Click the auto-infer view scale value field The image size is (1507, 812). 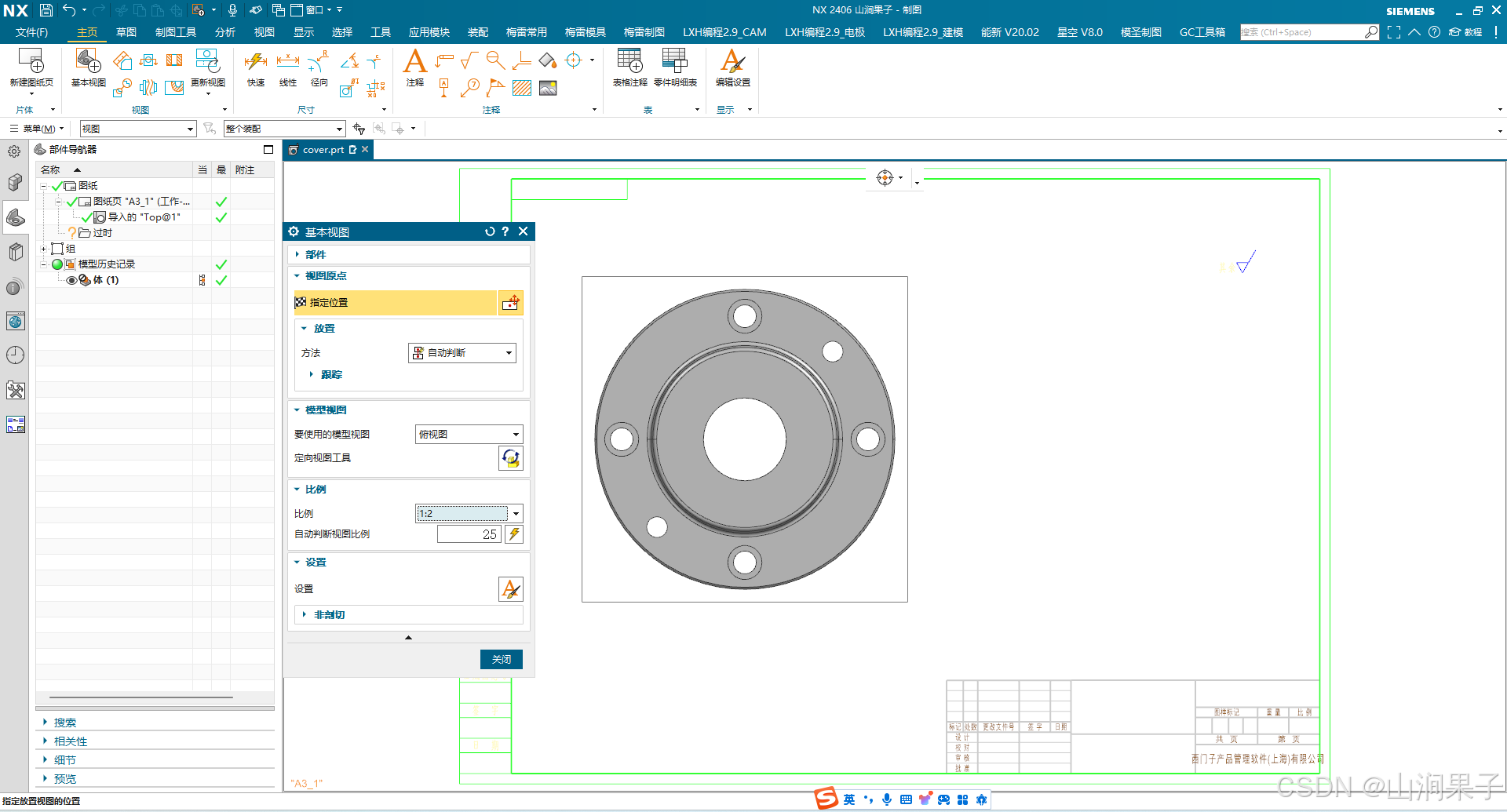(x=469, y=534)
